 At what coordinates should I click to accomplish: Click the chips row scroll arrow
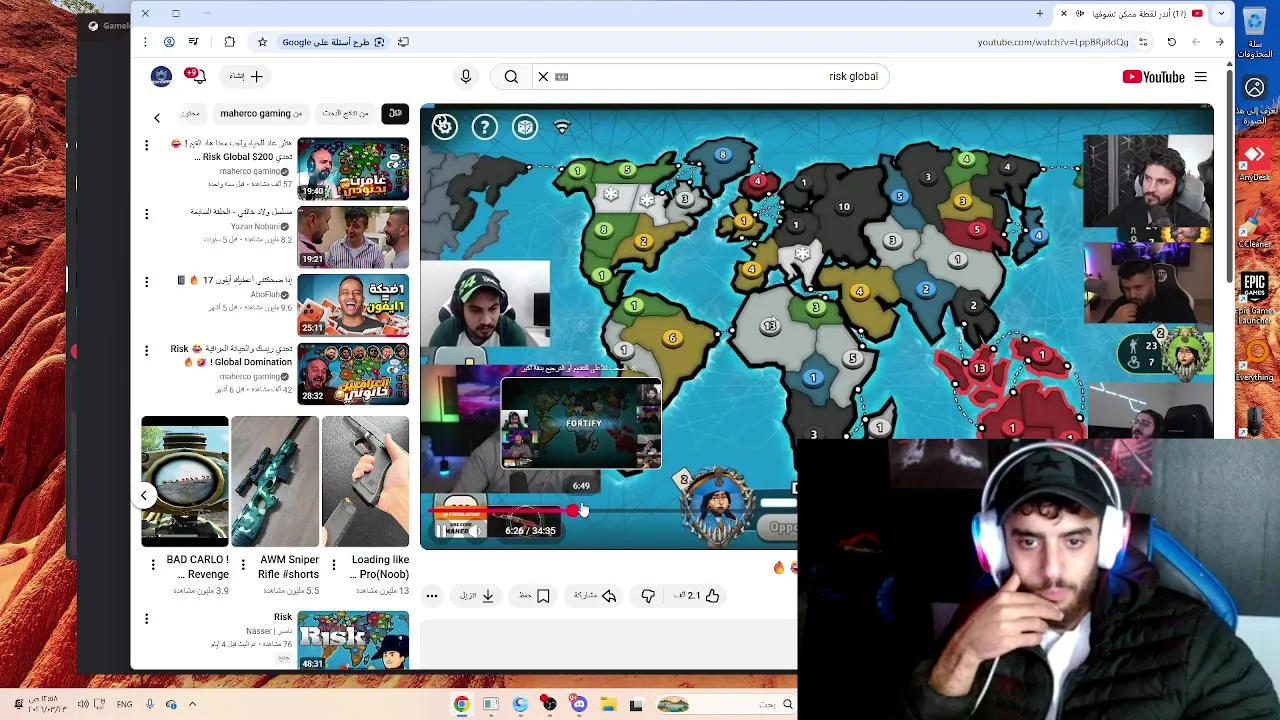[x=156, y=118]
